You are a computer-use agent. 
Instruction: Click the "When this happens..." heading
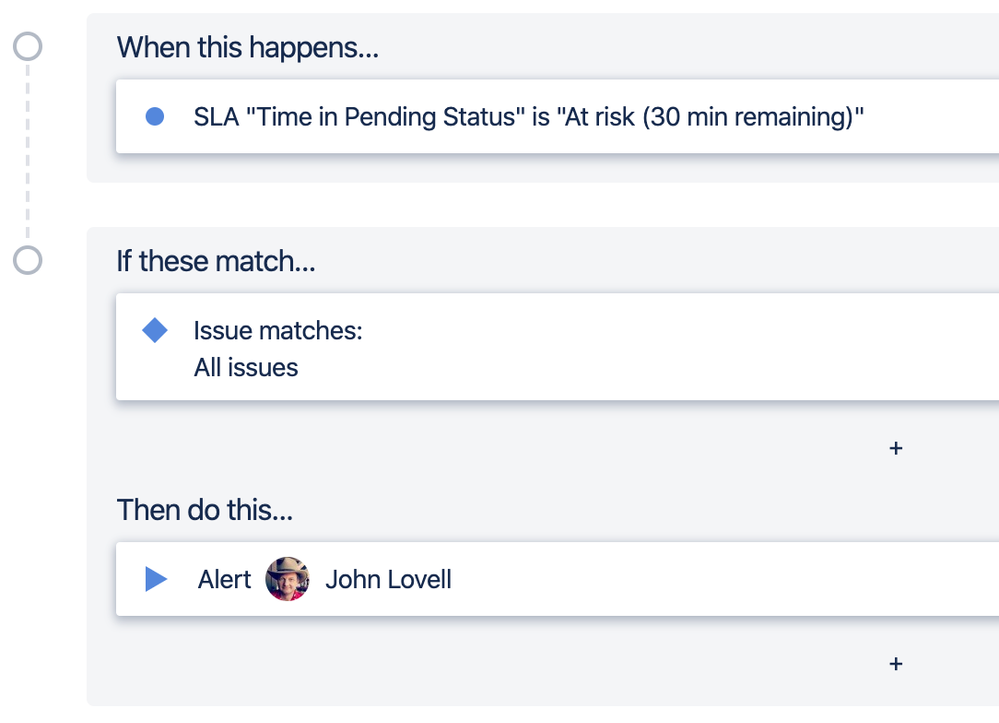point(247,47)
